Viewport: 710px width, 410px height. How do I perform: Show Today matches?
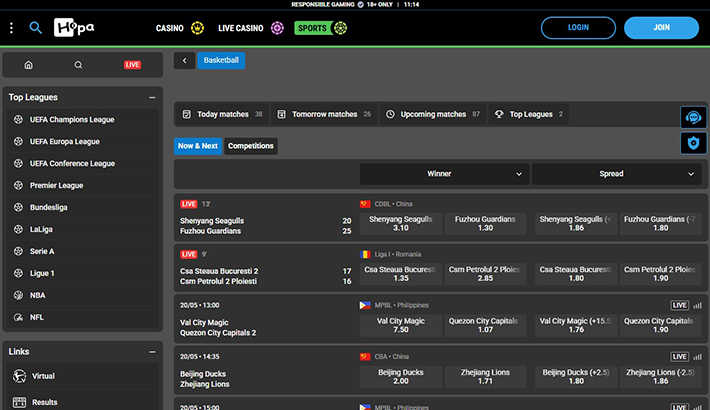pyautogui.click(x=222, y=114)
